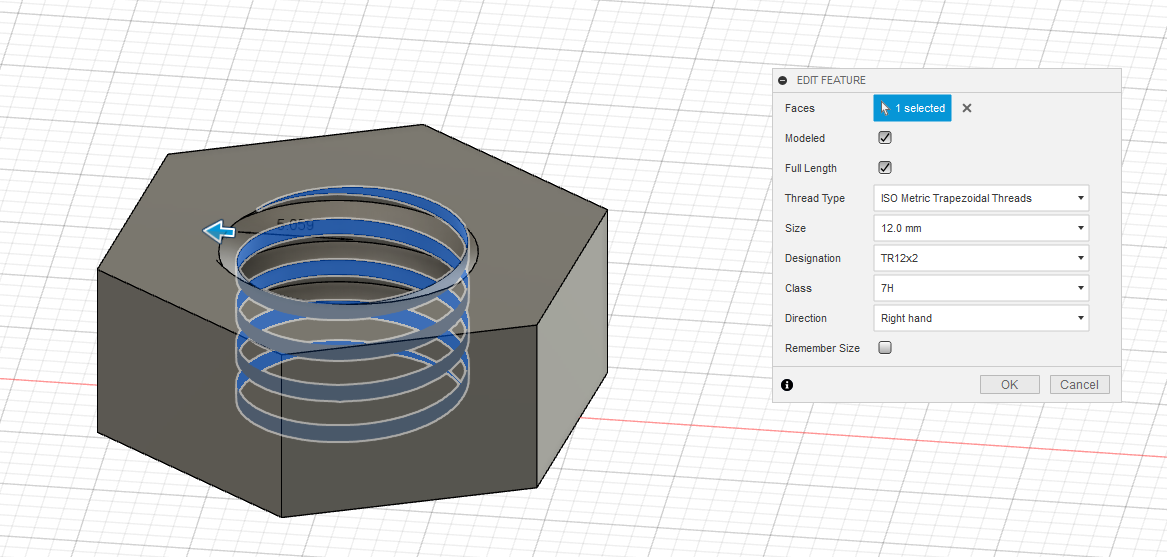Image resolution: width=1167 pixels, height=557 pixels.
Task: Open the Class dropdown set to 7H
Action: pyautogui.click(x=980, y=288)
